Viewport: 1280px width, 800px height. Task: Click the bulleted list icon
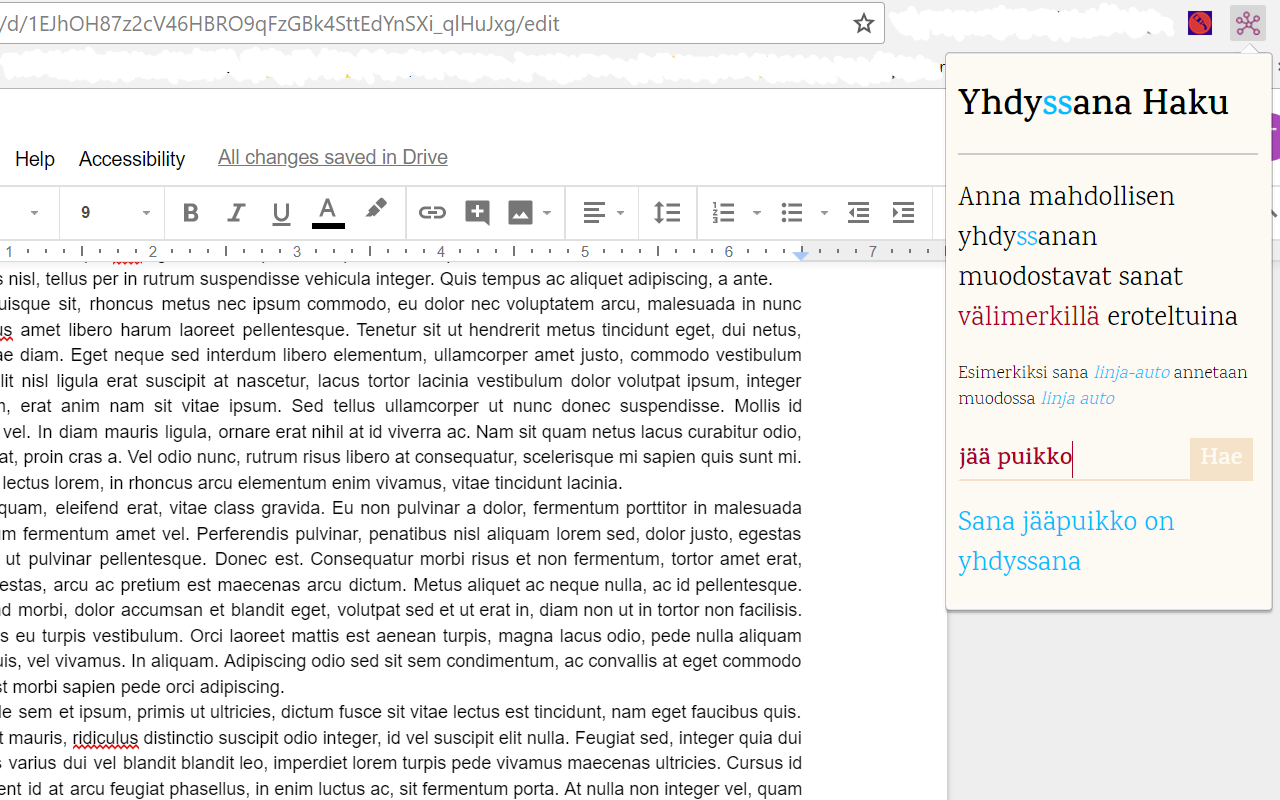coord(792,213)
